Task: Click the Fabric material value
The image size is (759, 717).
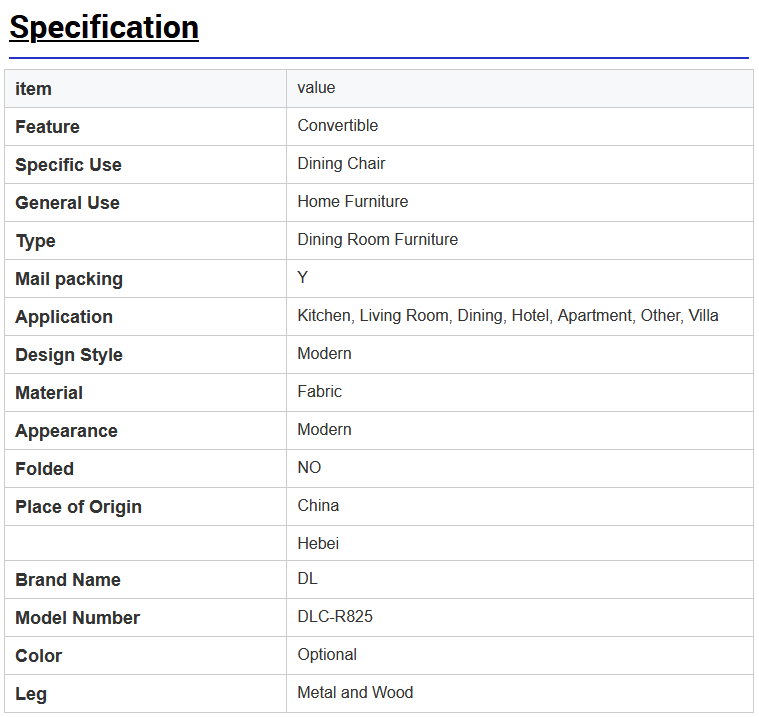Action: pyautogui.click(x=319, y=391)
